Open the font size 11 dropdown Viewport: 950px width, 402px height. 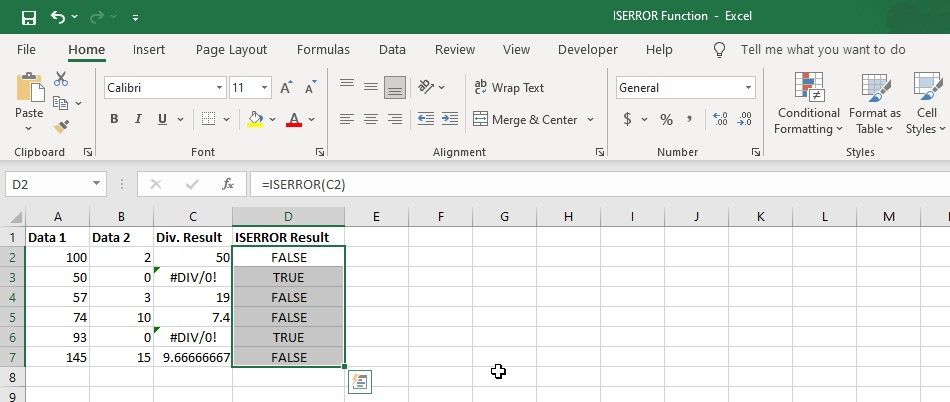264,88
